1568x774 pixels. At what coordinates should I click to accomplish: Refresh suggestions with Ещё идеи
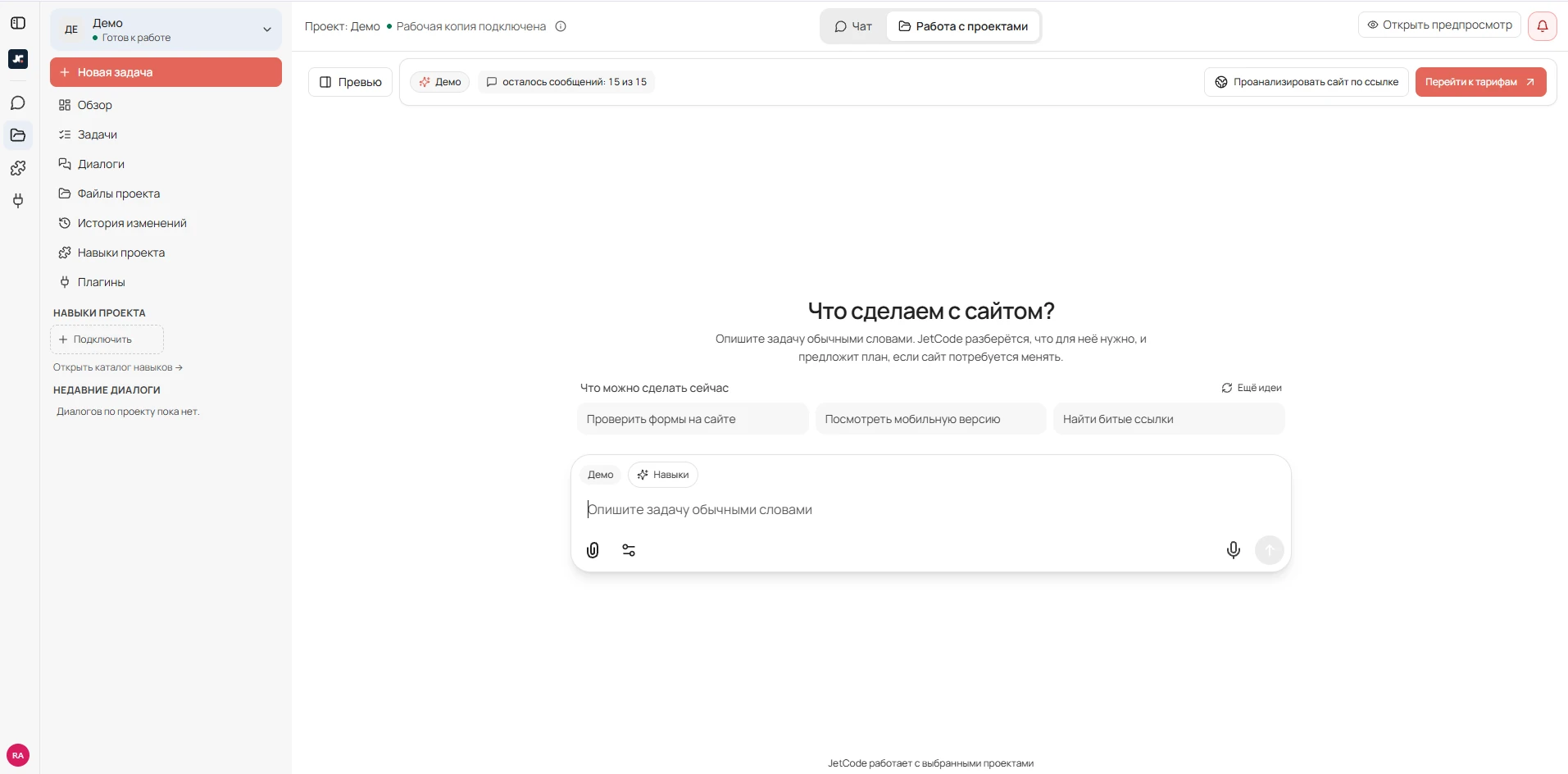point(1252,388)
